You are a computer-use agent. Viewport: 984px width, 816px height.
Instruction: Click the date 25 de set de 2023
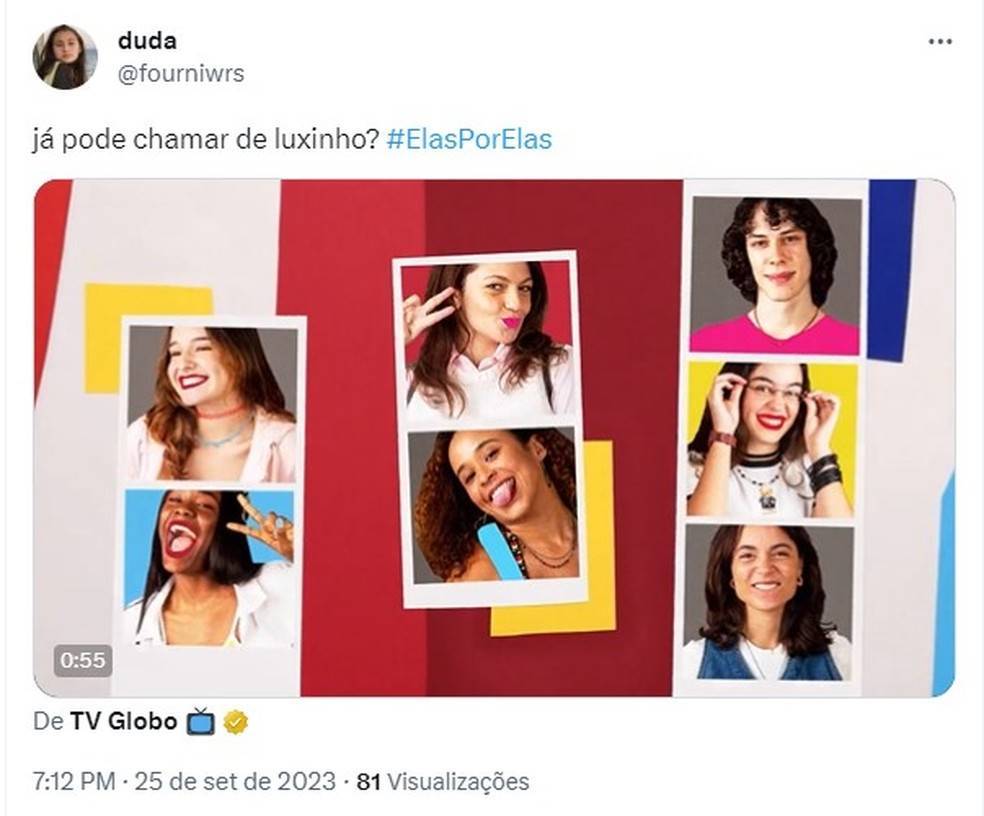235,781
